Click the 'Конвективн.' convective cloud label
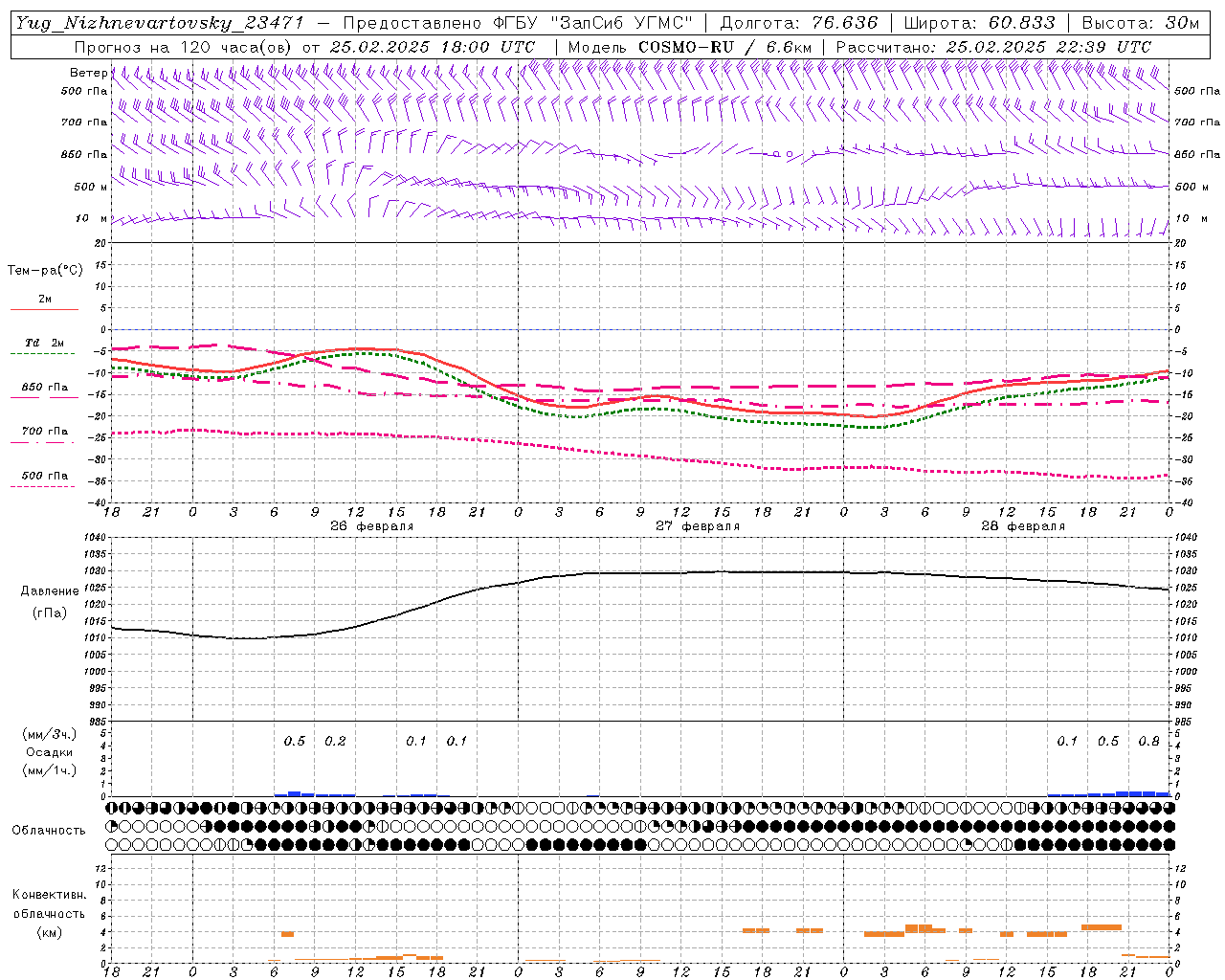 click(49, 895)
